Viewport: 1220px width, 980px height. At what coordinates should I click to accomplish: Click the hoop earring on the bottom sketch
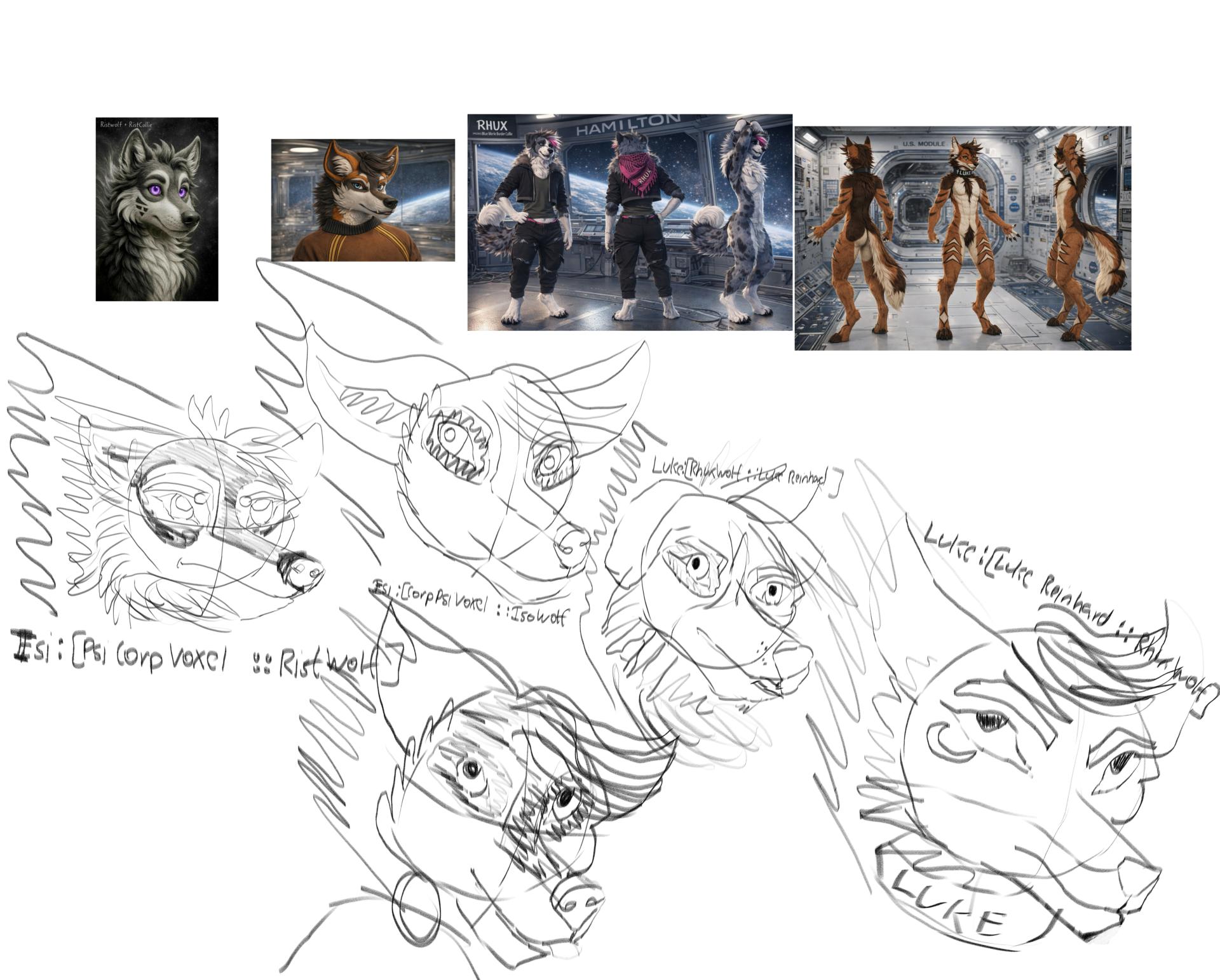click(x=416, y=910)
